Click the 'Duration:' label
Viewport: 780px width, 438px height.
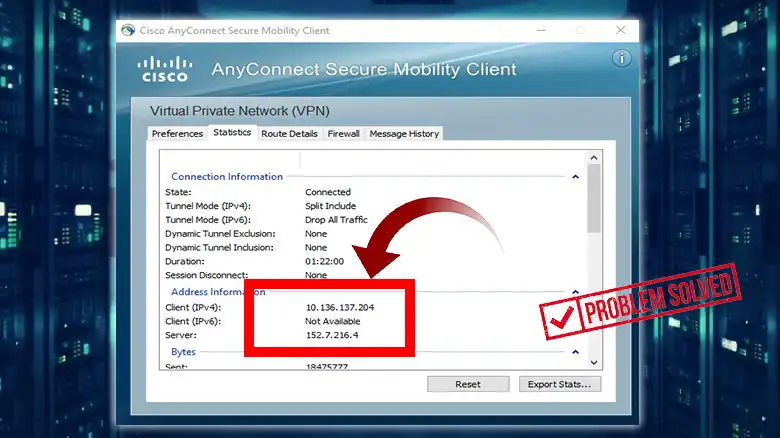point(185,261)
